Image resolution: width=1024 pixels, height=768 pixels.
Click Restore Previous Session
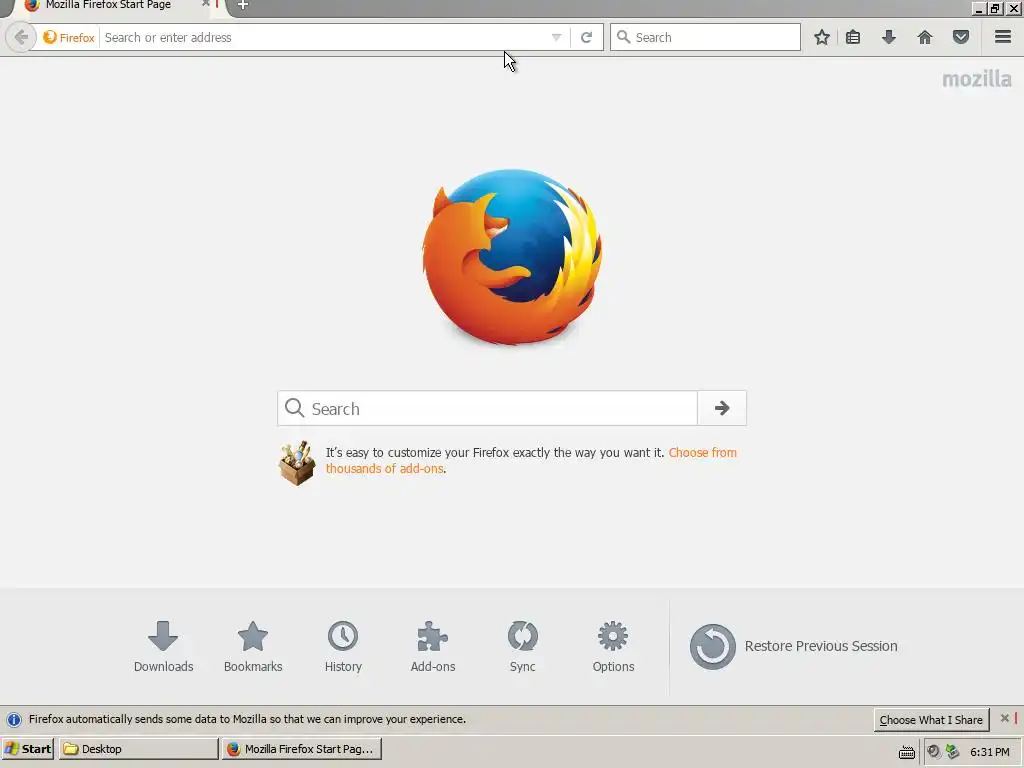(793, 647)
